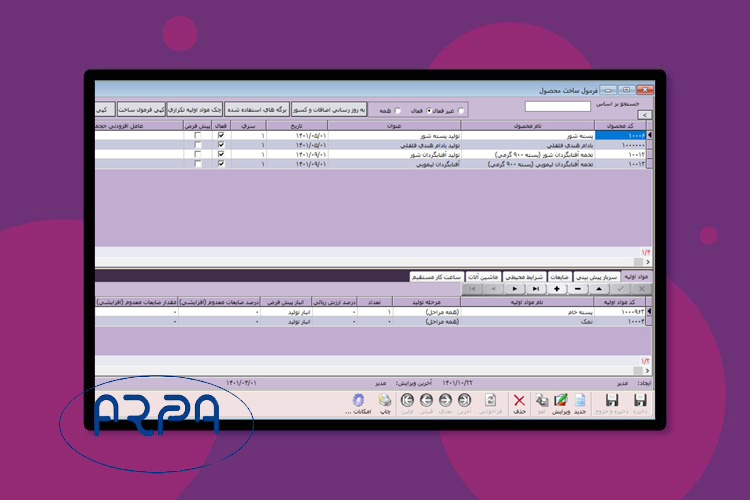Open the 'ضایعات' tab
The image size is (750, 500).
pos(560,277)
